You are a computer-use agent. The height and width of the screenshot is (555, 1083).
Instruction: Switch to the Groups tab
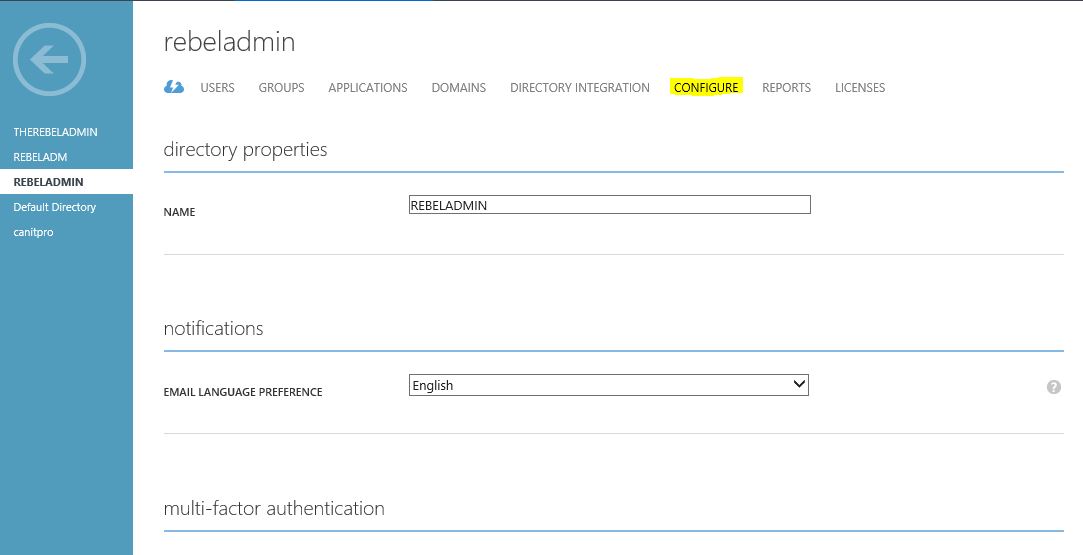pos(281,88)
